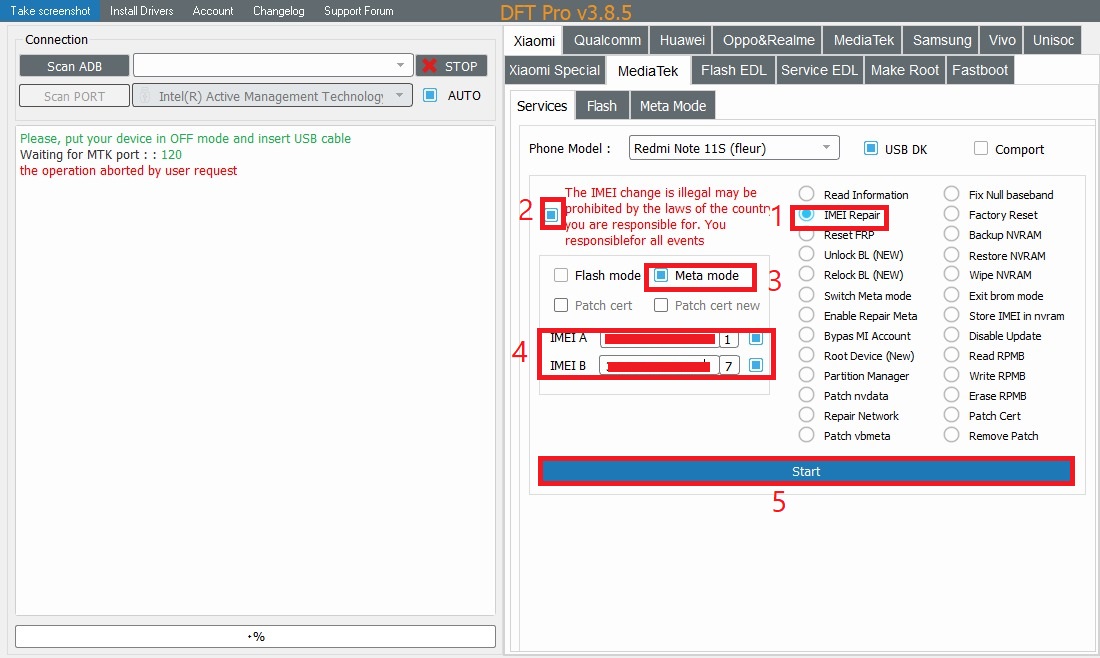
Task: Open the Make Root sub-tab
Action: coord(905,70)
